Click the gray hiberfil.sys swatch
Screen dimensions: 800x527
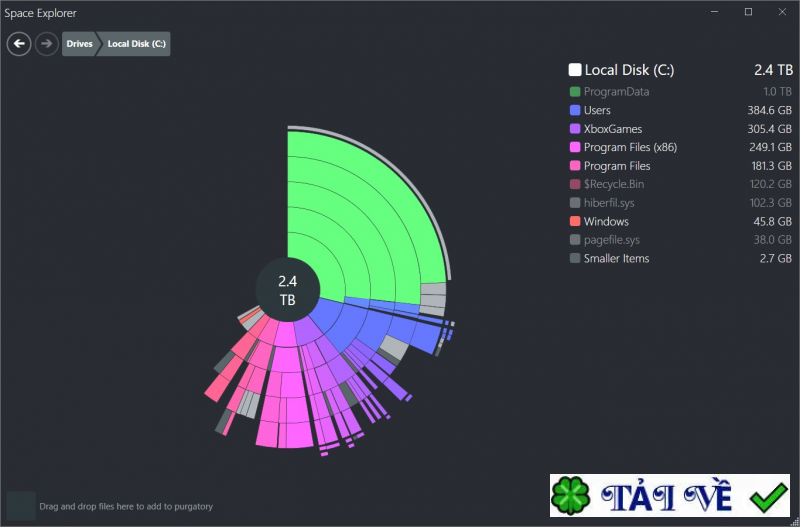click(x=575, y=203)
